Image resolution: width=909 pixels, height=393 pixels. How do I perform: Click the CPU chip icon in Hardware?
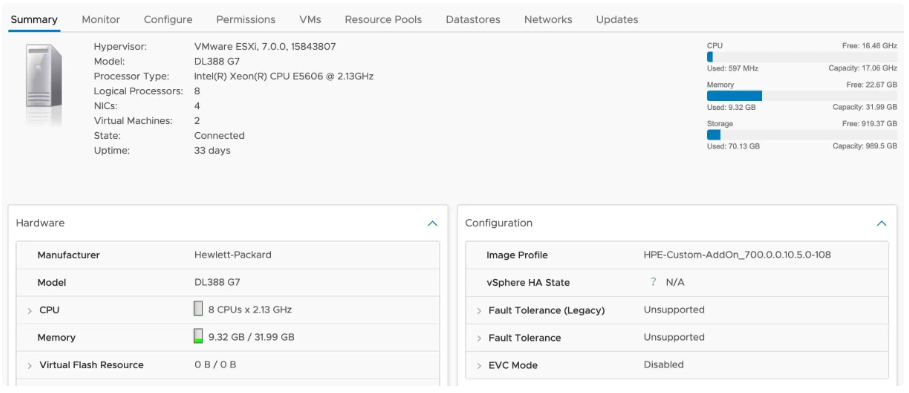(198, 309)
